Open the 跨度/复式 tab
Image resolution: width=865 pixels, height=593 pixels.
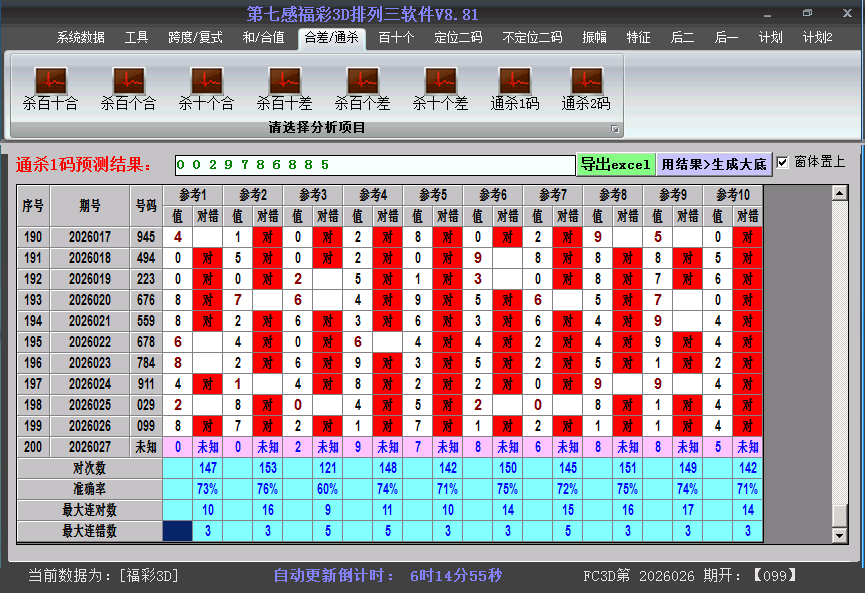195,38
